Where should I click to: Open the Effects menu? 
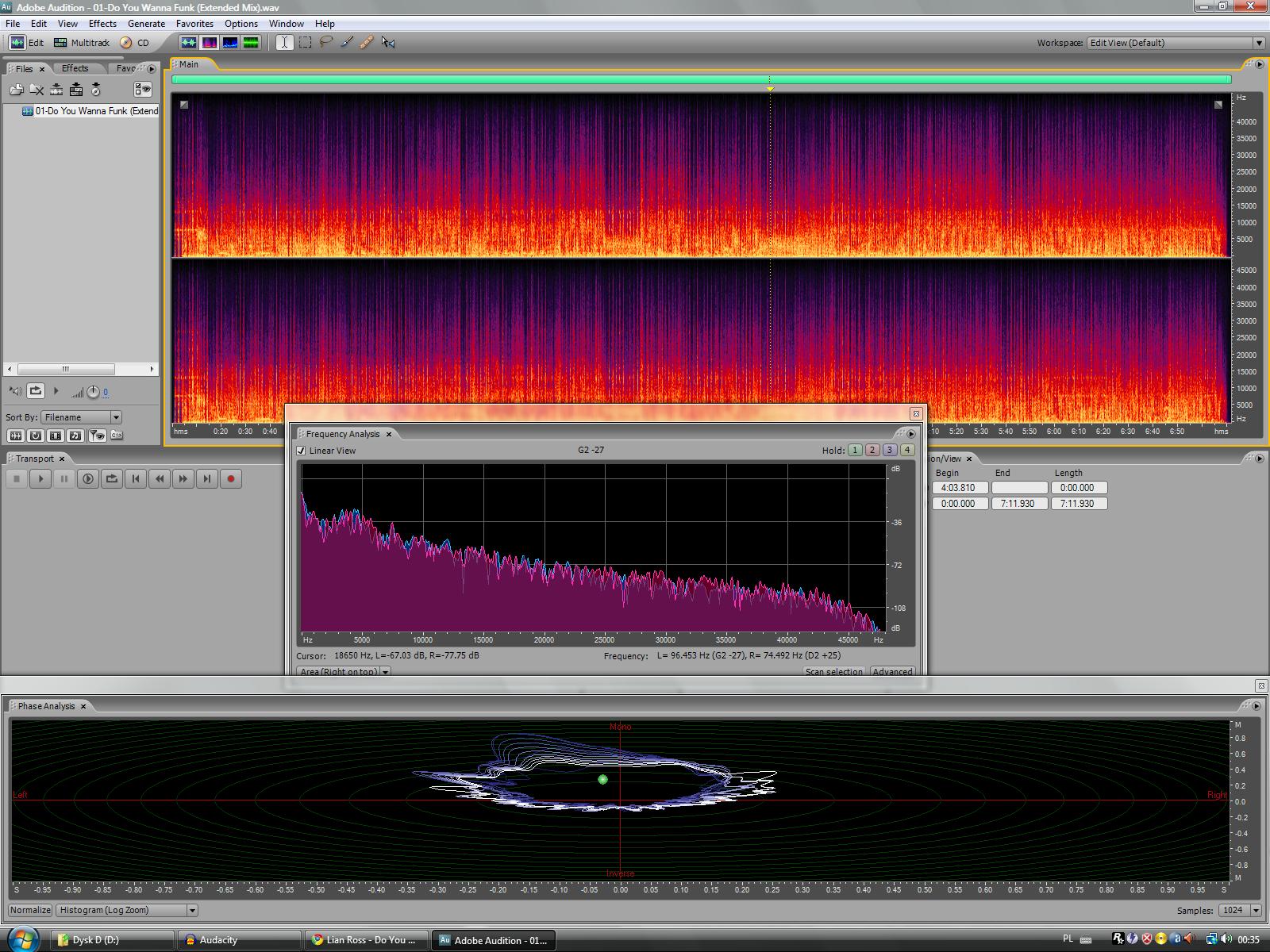(102, 24)
